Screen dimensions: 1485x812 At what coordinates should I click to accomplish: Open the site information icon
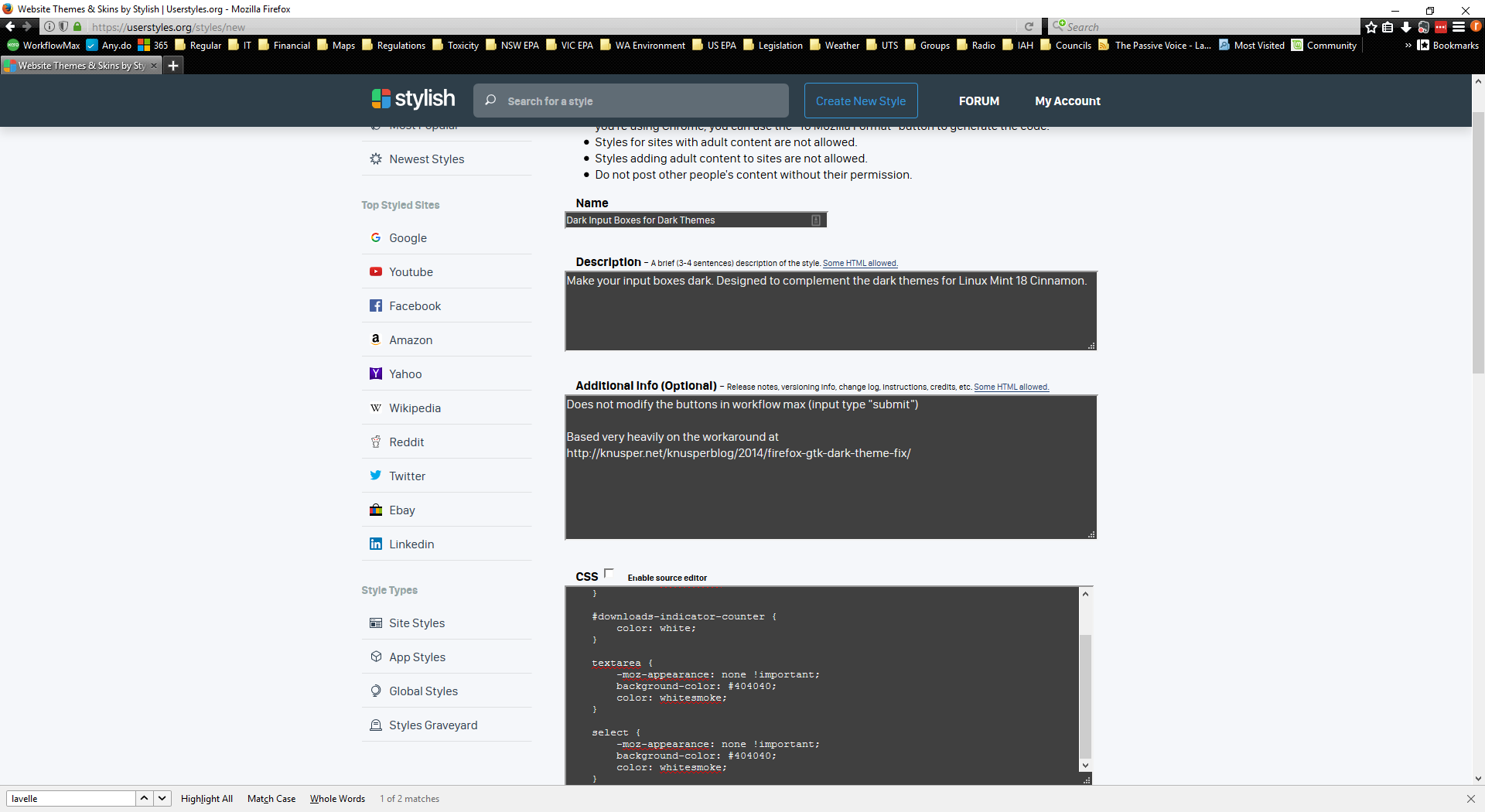pyautogui.click(x=49, y=26)
